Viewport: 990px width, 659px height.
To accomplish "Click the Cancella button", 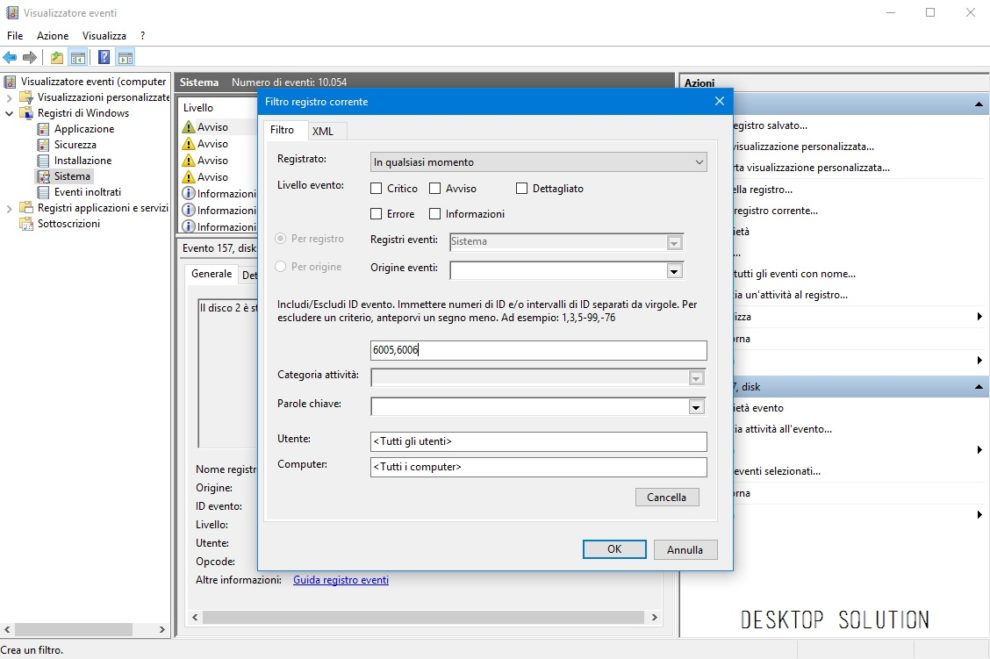I will click(x=666, y=497).
